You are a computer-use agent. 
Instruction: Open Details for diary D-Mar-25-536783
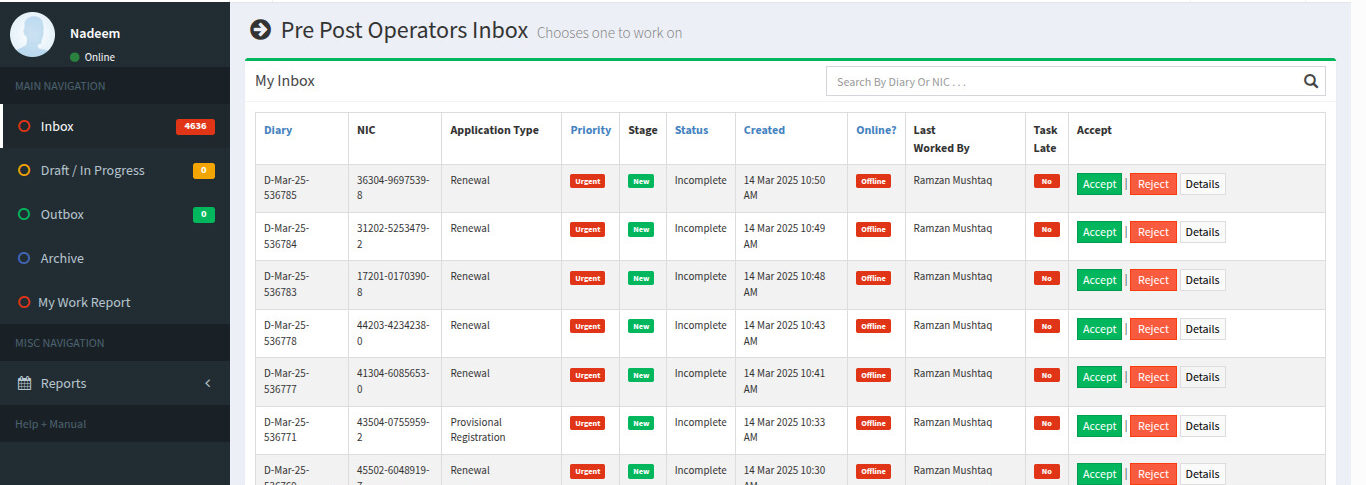pyautogui.click(x=1202, y=280)
